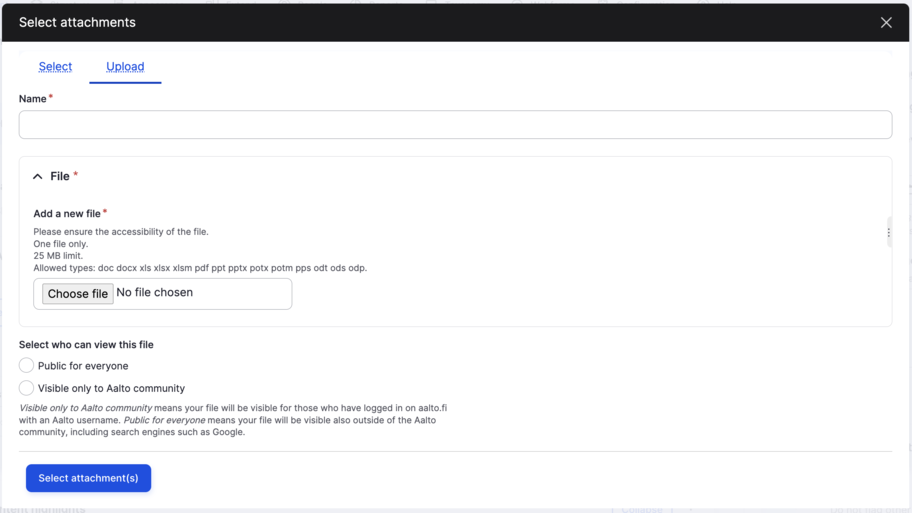Click the File section heading text
The width and height of the screenshot is (912, 513).
pos(60,177)
